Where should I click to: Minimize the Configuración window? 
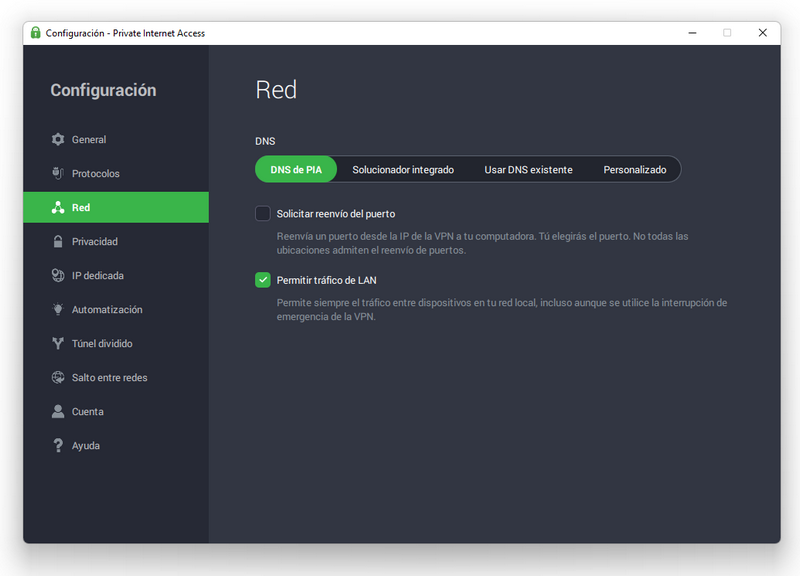click(x=692, y=33)
